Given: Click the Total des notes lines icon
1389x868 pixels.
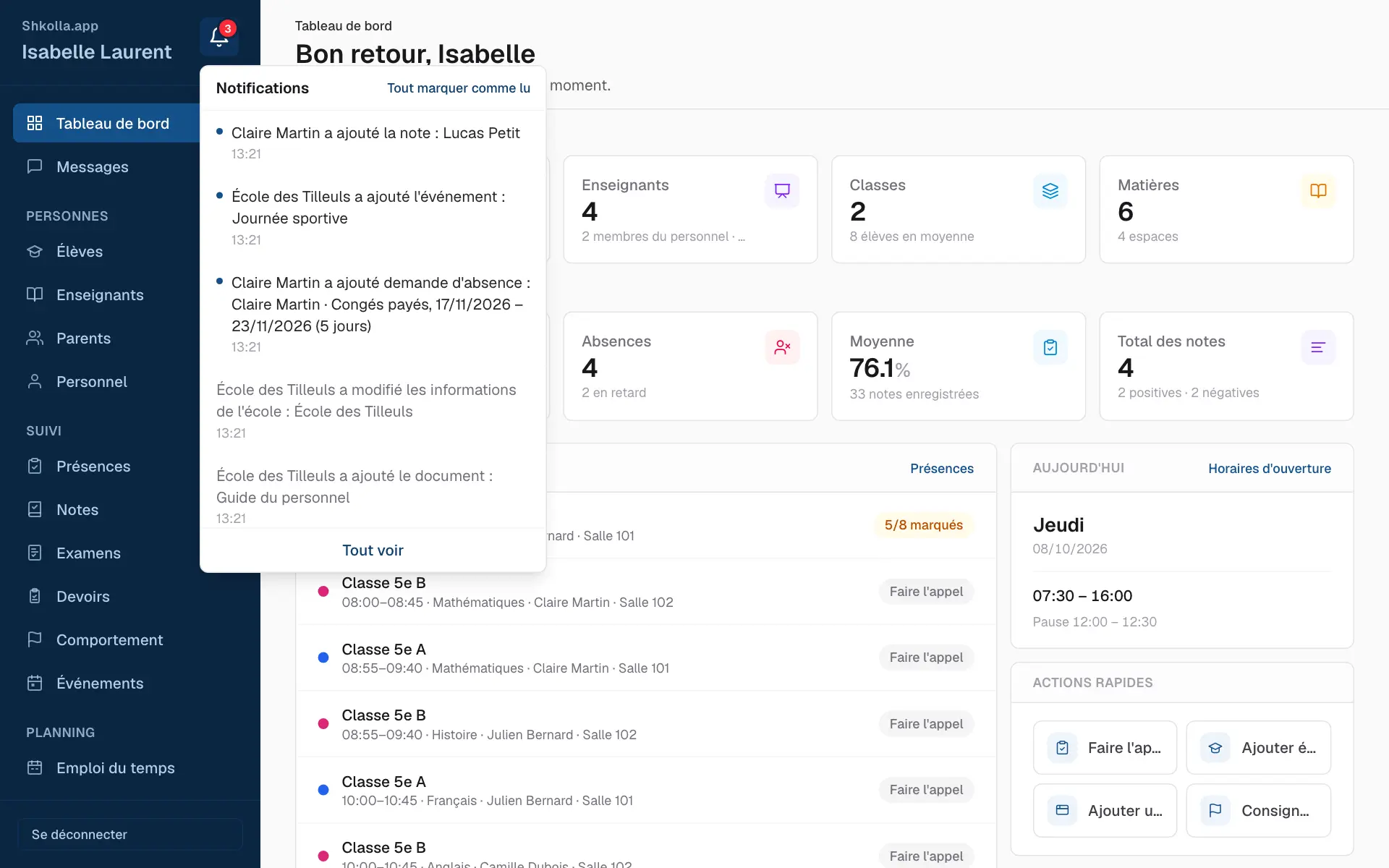Looking at the screenshot, I should click(1318, 347).
